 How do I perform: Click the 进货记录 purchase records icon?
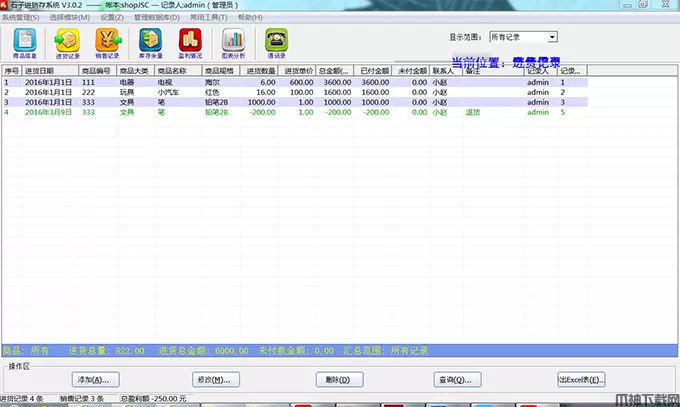click(x=67, y=42)
